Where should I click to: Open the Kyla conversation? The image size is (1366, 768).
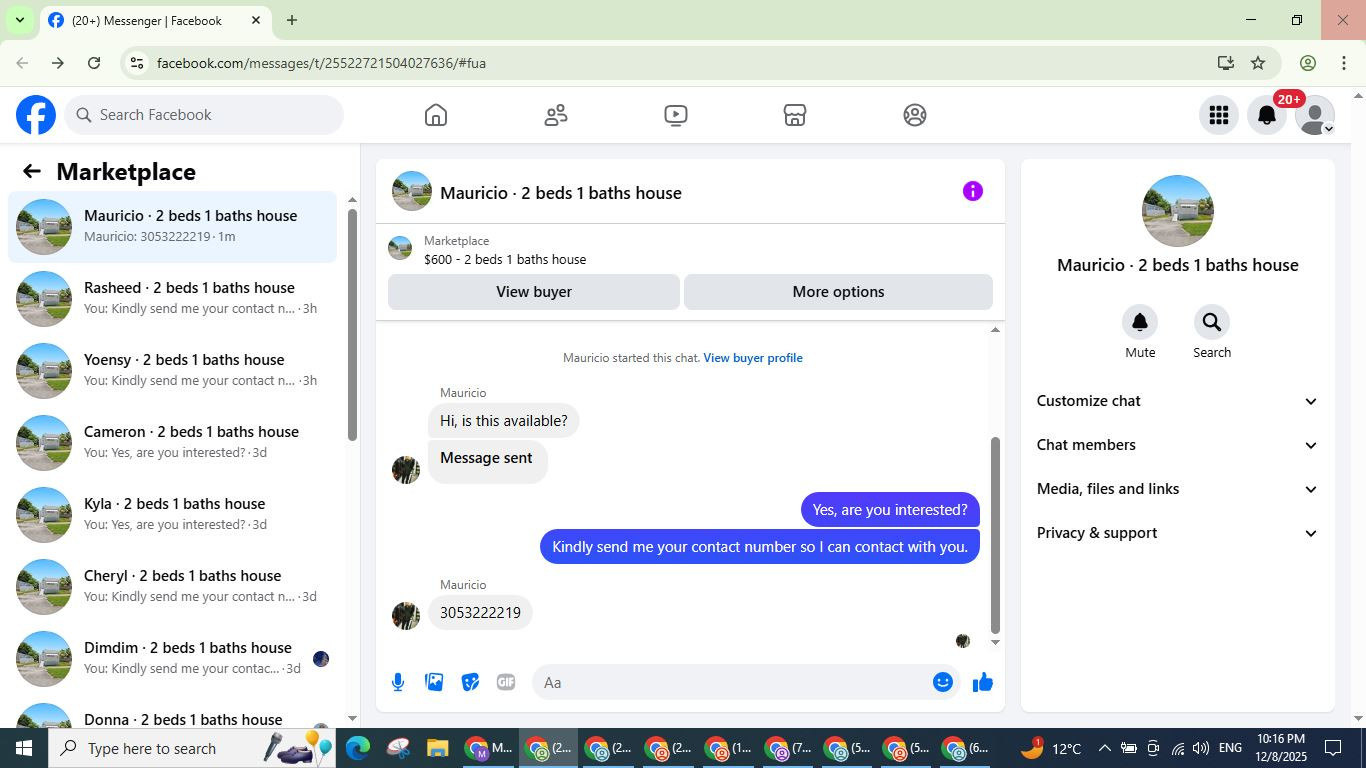(x=173, y=514)
